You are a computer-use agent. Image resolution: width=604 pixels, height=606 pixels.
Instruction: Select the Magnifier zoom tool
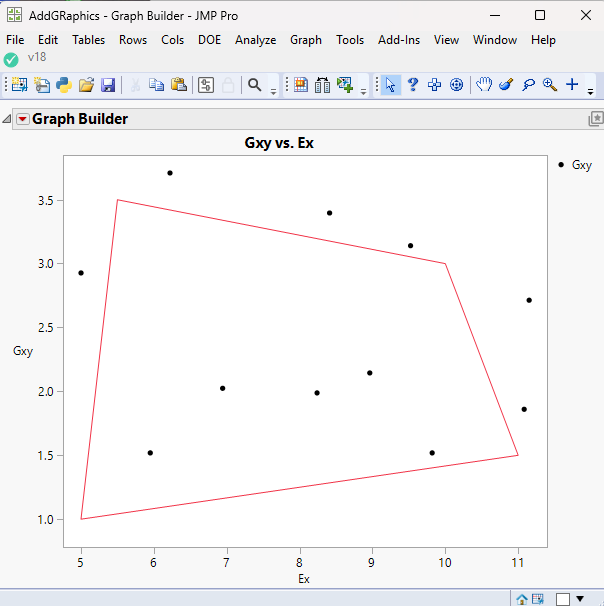(550, 85)
